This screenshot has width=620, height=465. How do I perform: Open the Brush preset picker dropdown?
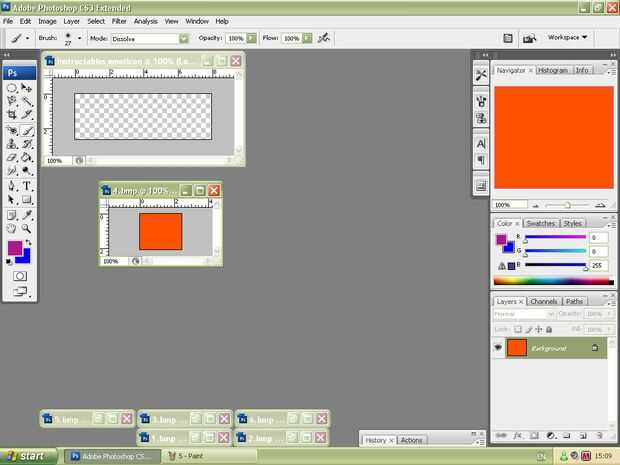coord(79,38)
